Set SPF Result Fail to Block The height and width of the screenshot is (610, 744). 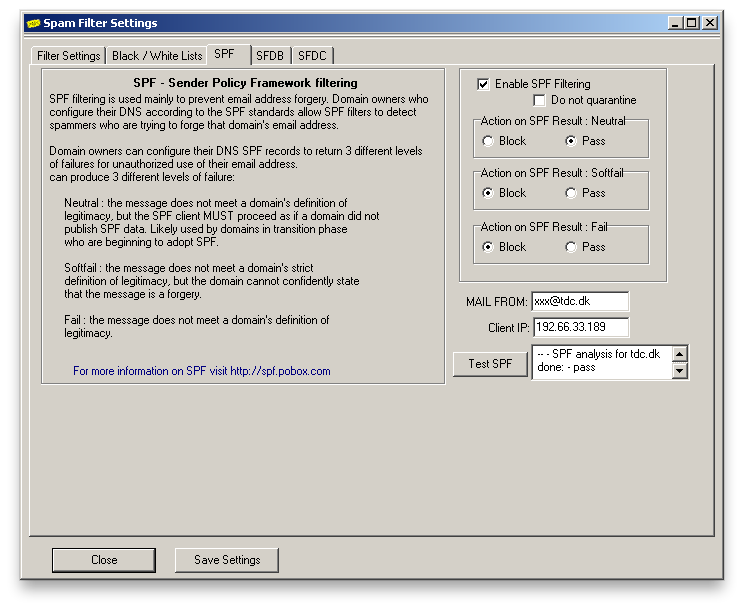coord(488,247)
